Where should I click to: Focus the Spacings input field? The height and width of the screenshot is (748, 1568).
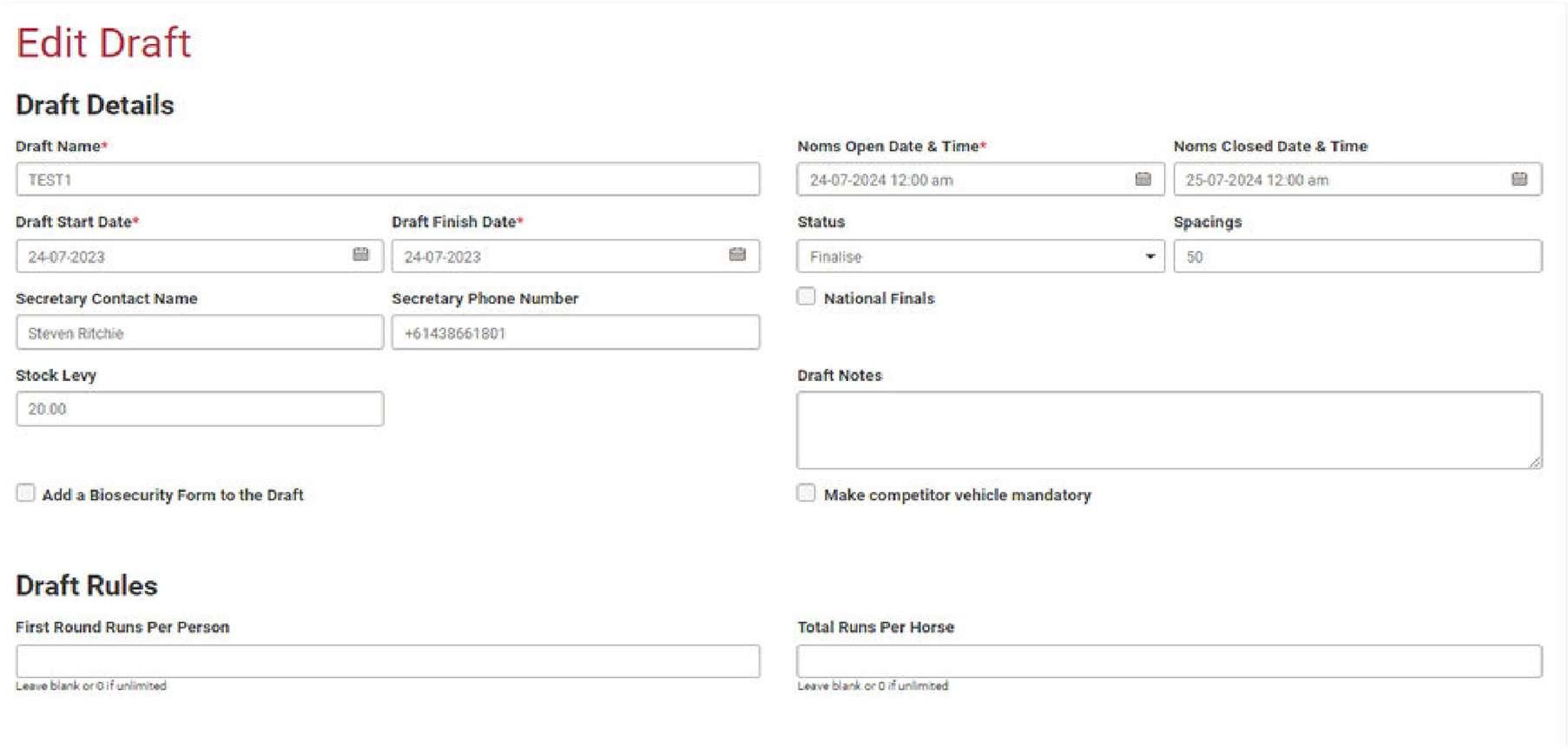(1357, 256)
